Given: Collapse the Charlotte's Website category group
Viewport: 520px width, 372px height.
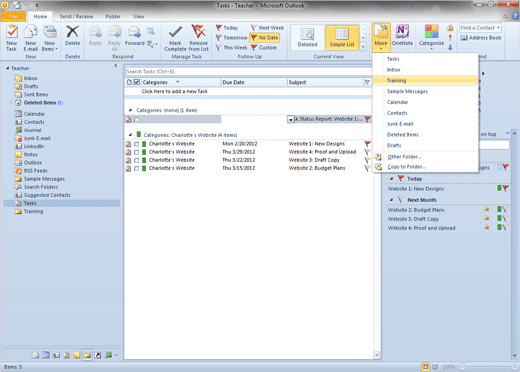Looking at the screenshot, I should point(130,135).
